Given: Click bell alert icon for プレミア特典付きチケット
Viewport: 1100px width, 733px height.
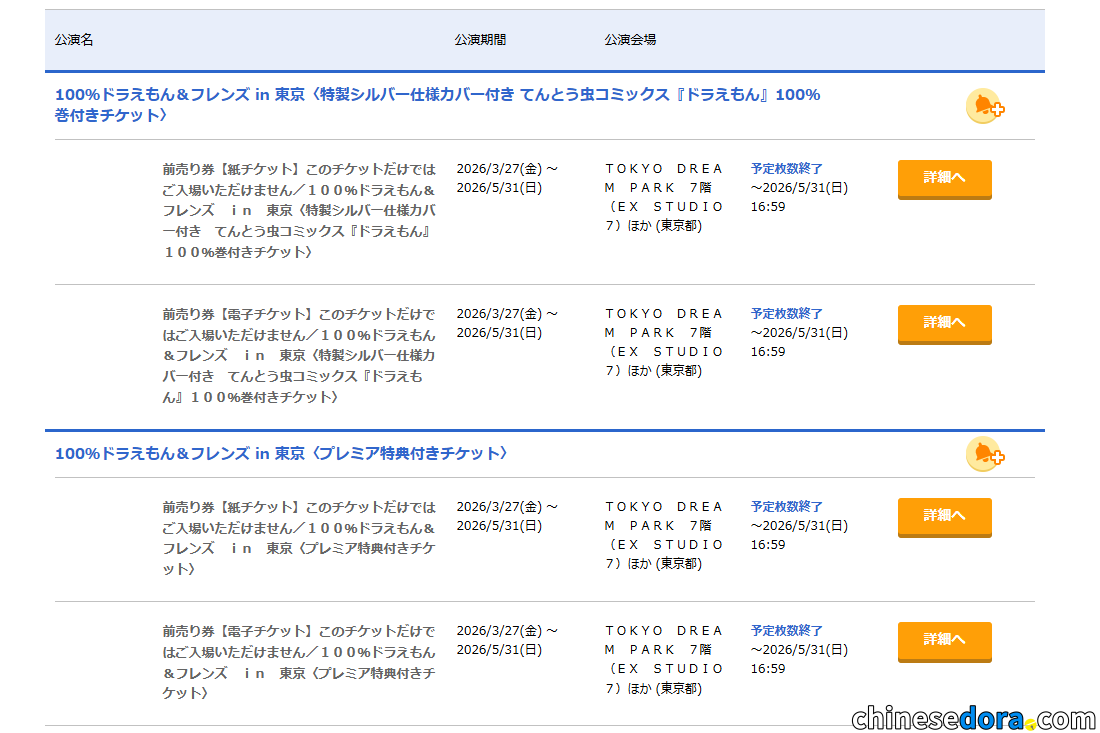Looking at the screenshot, I should click(984, 454).
